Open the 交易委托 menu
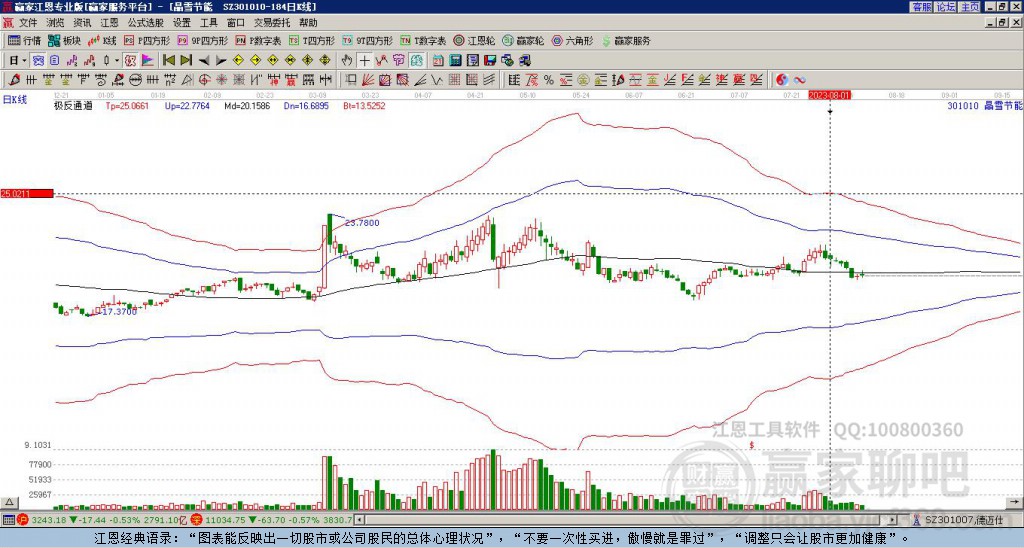1024x548 pixels. [270, 23]
